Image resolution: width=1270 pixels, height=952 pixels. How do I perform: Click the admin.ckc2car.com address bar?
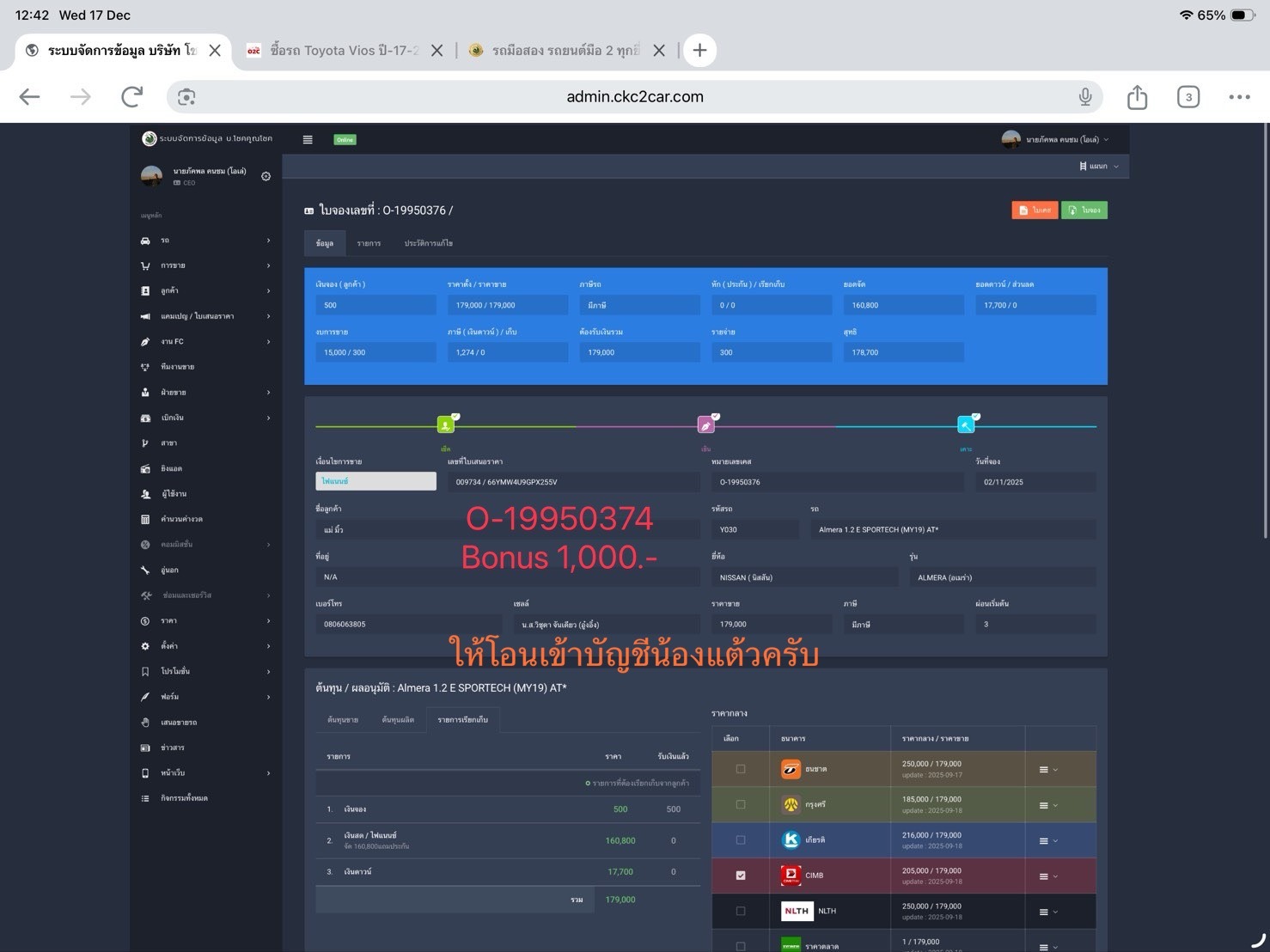635,97
